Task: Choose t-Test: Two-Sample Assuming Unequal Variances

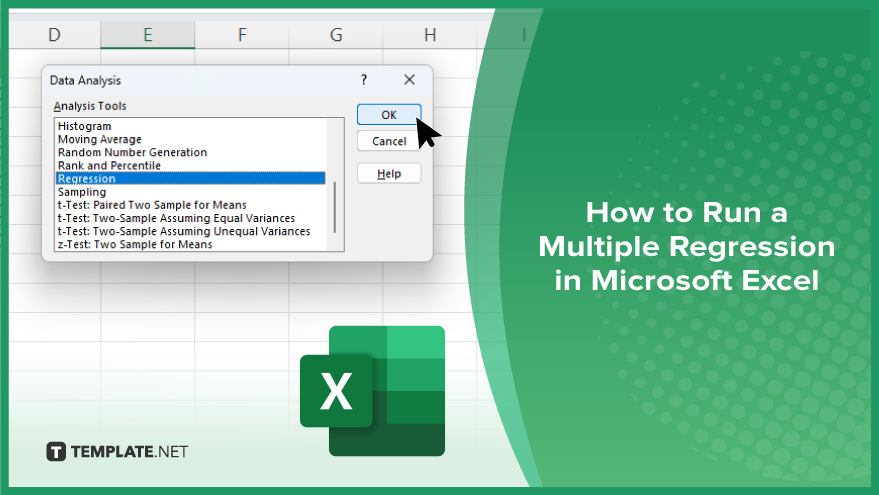Action: (191, 231)
